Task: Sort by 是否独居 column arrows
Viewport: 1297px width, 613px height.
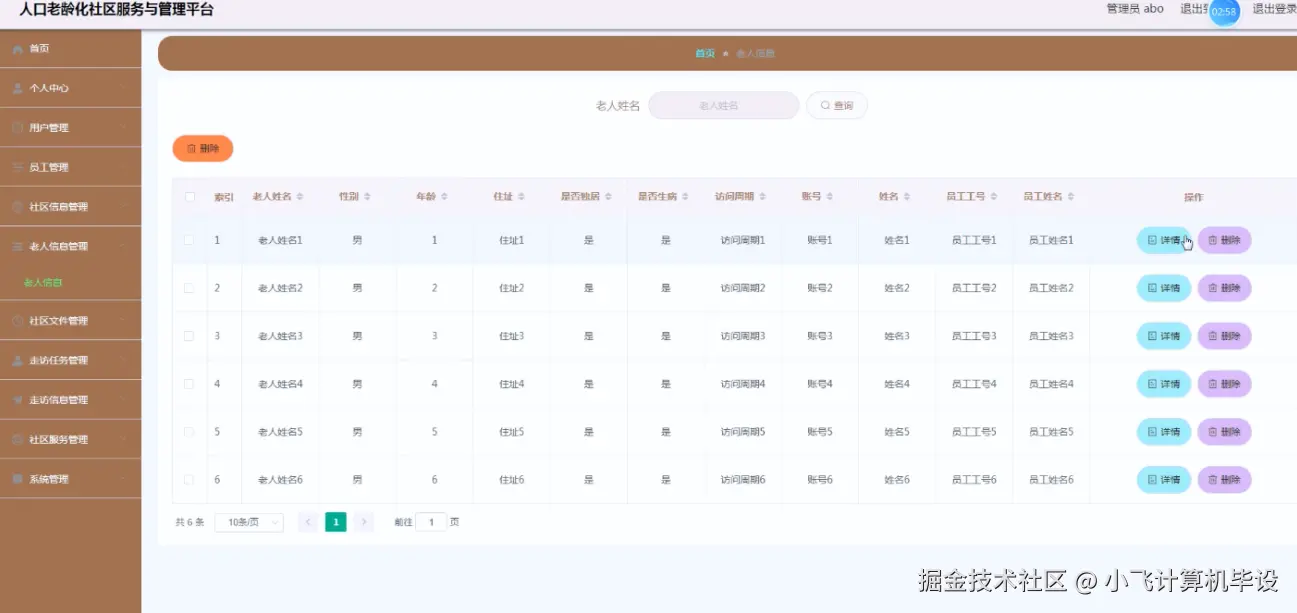Action: tap(608, 197)
